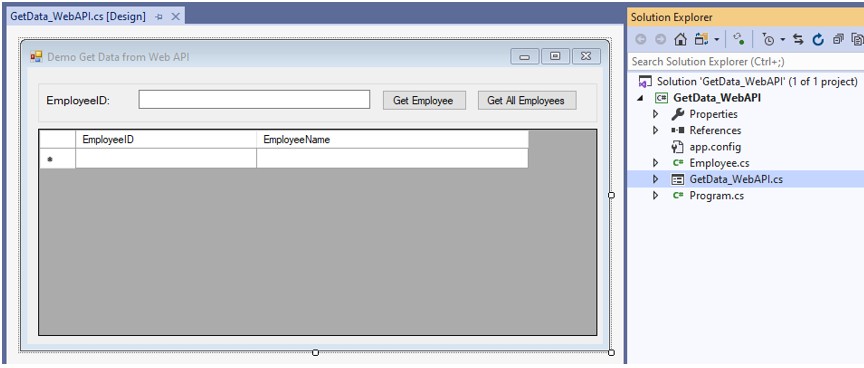This screenshot has height=368, width=864.
Task: Click Sync with Active Document arrows icon
Action: [798, 39]
